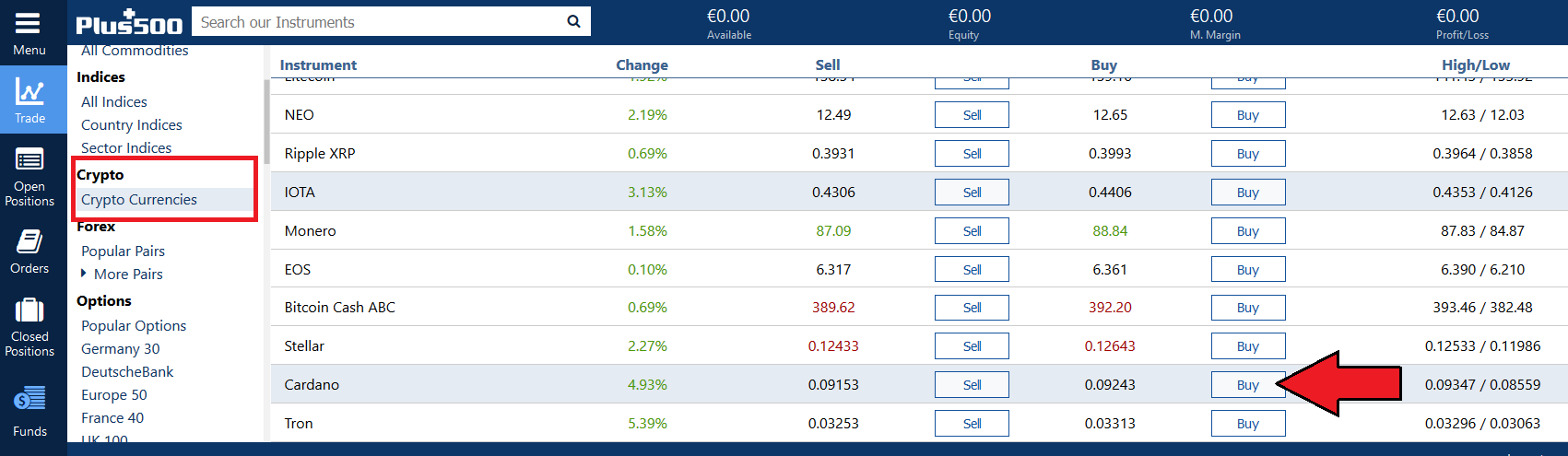Select the Trade chart icon
Screen dimensions: 1568x456
29,92
